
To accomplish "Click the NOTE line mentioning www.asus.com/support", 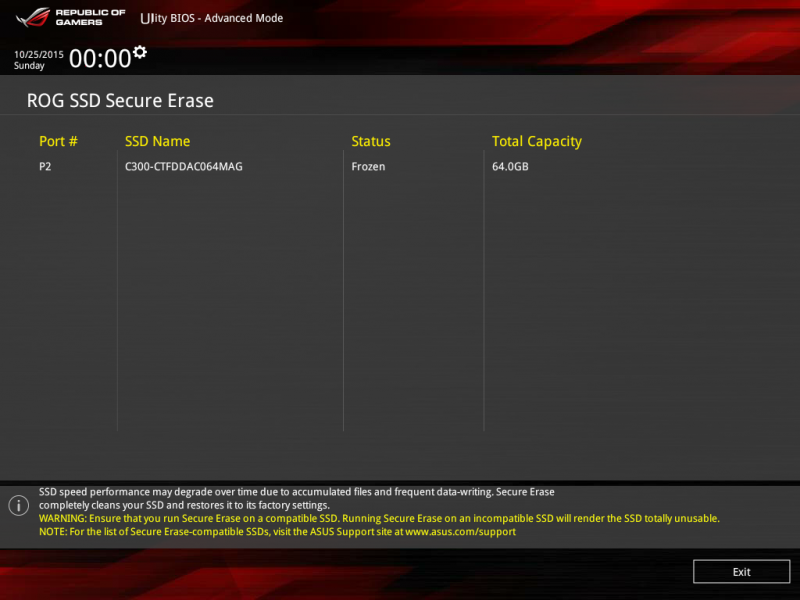I will (277, 532).
